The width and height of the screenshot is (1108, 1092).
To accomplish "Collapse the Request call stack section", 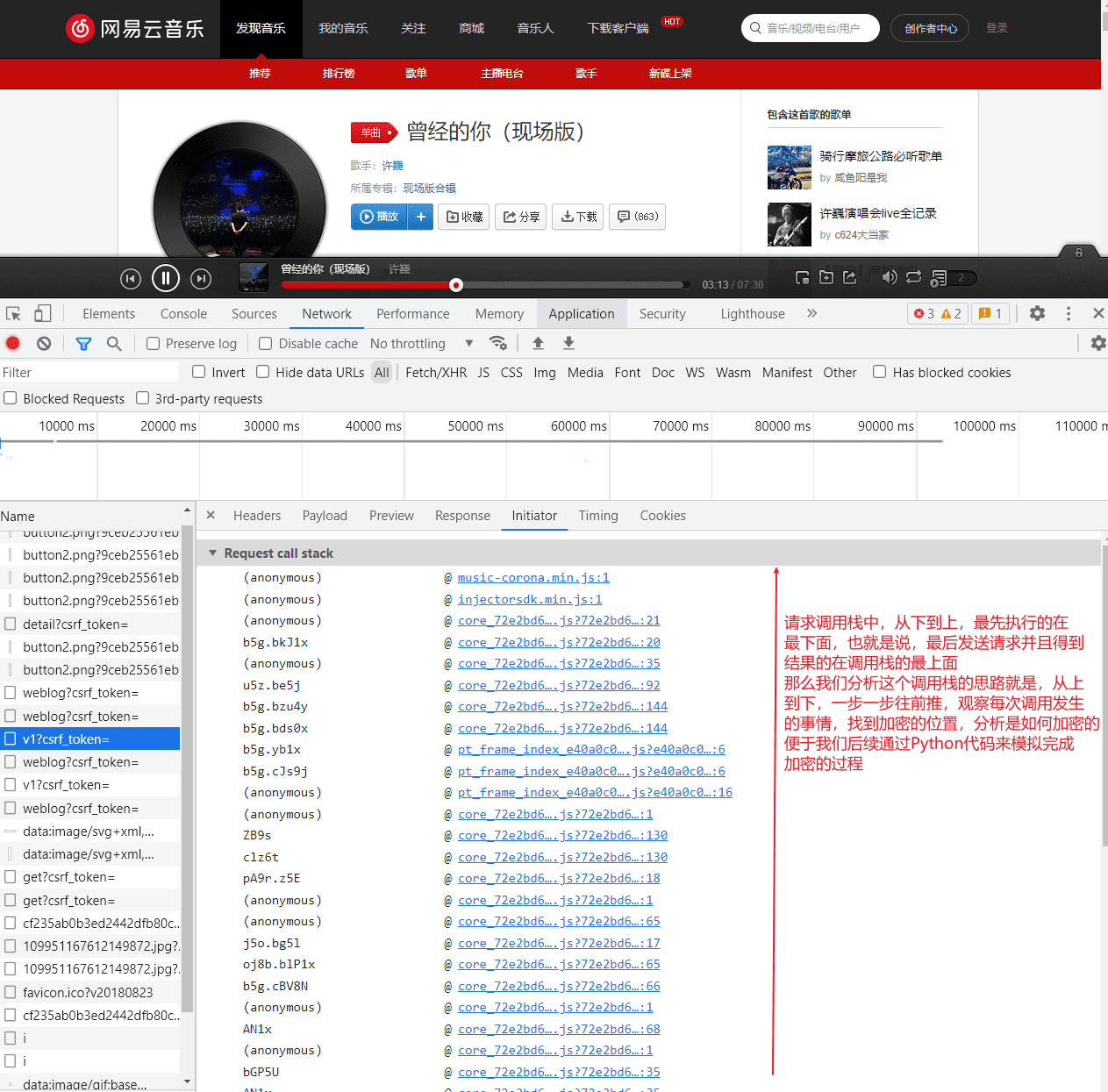I will (212, 553).
